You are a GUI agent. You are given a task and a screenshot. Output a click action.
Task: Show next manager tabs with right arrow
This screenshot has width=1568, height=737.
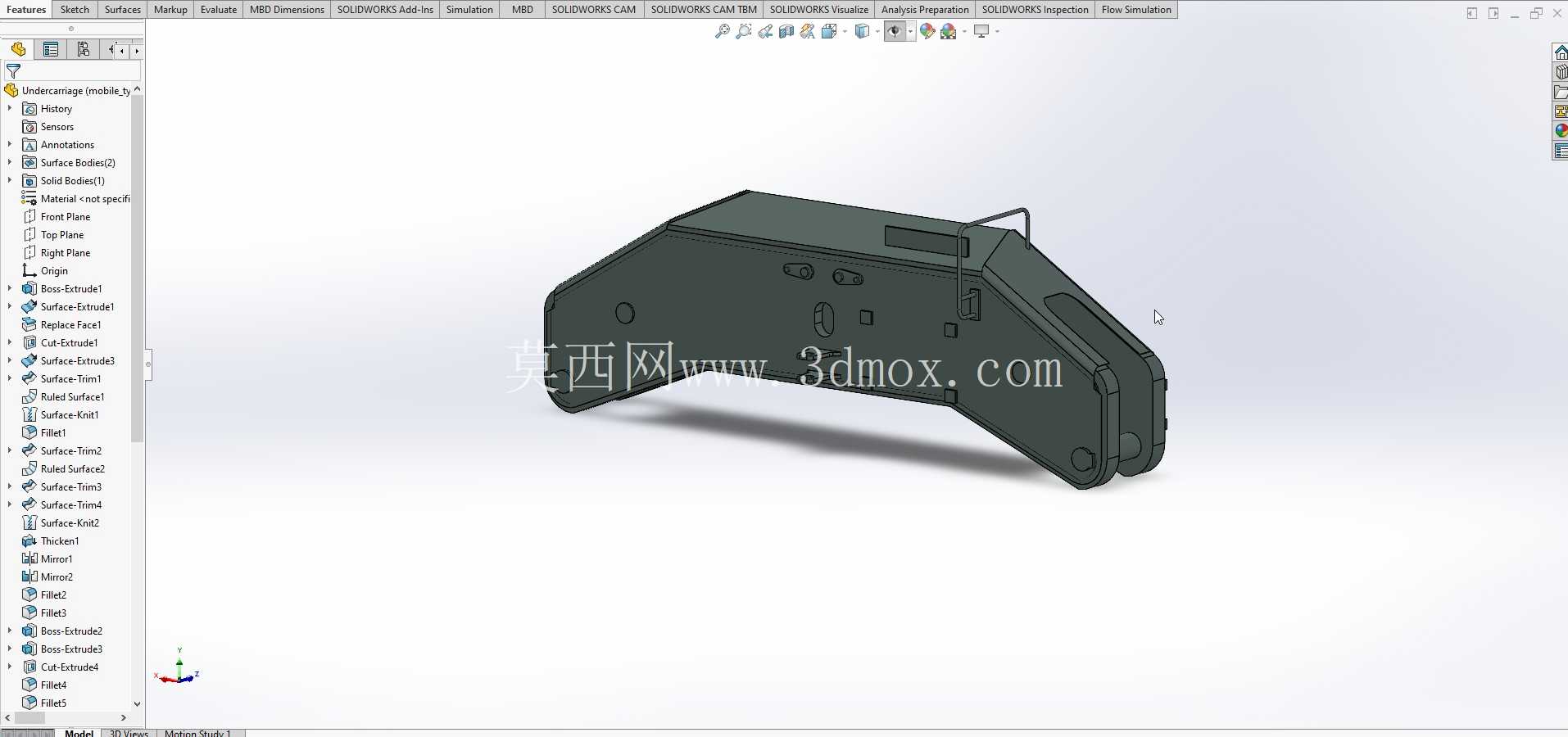click(137, 51)
